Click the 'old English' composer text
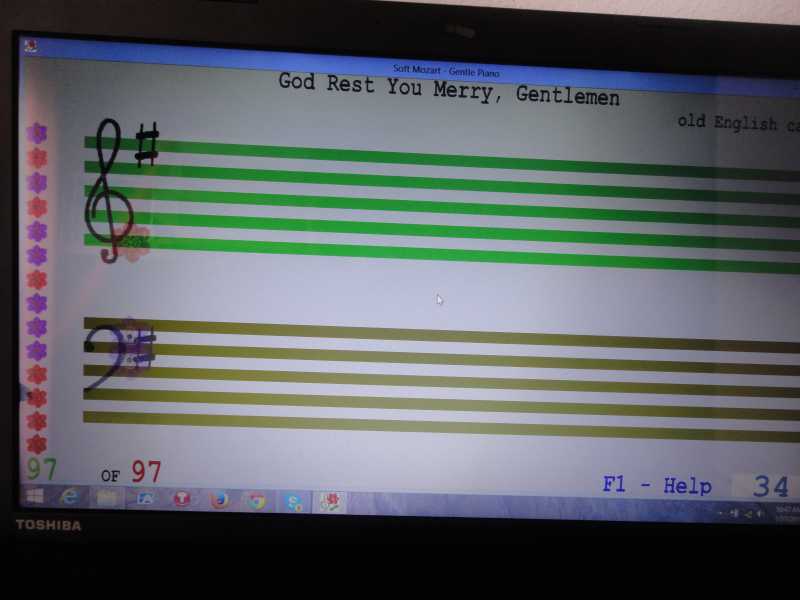800x600 pixels. coord(728,122)
